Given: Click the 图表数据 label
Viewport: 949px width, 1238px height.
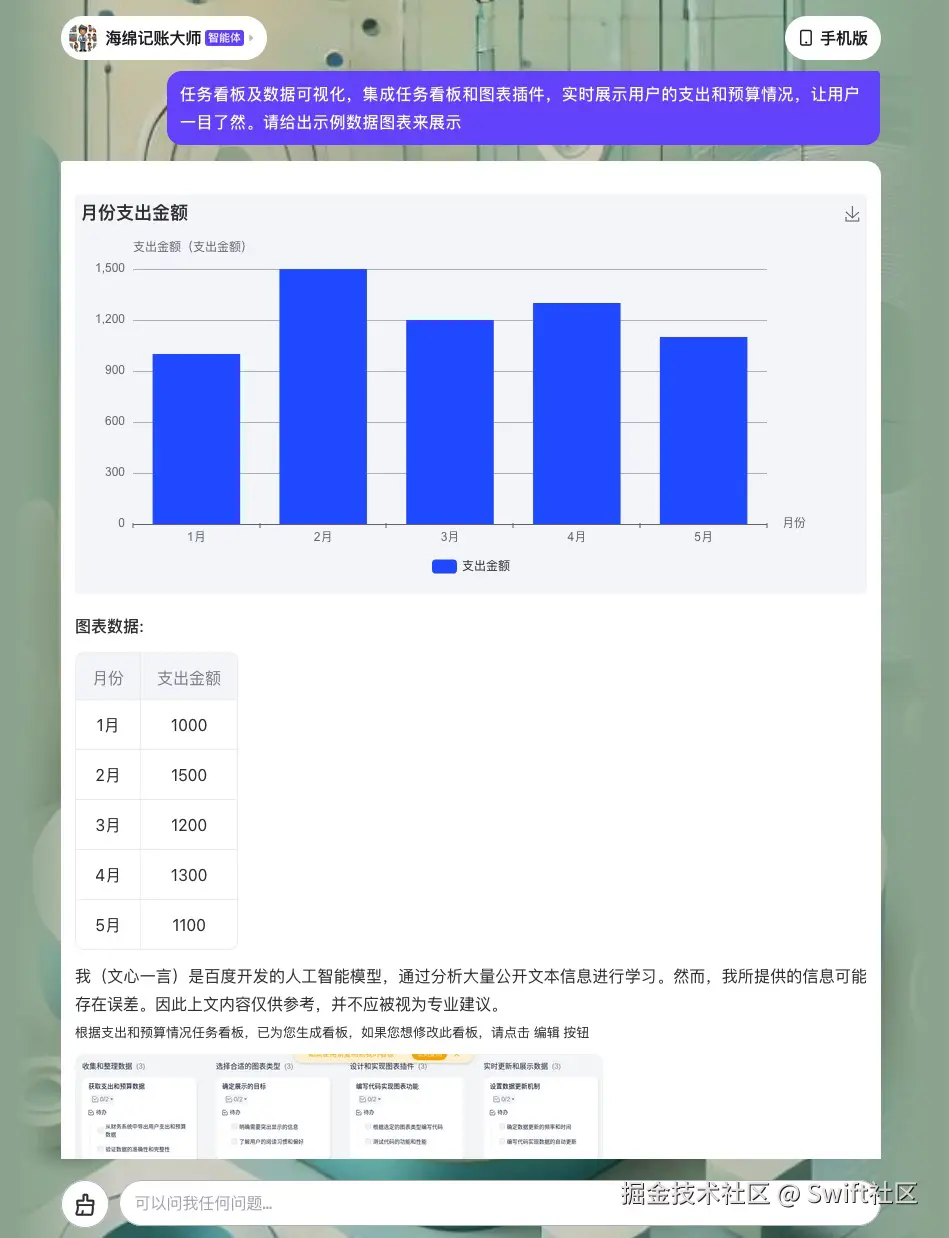Looking at the screenshot, I should pos(109,627).
